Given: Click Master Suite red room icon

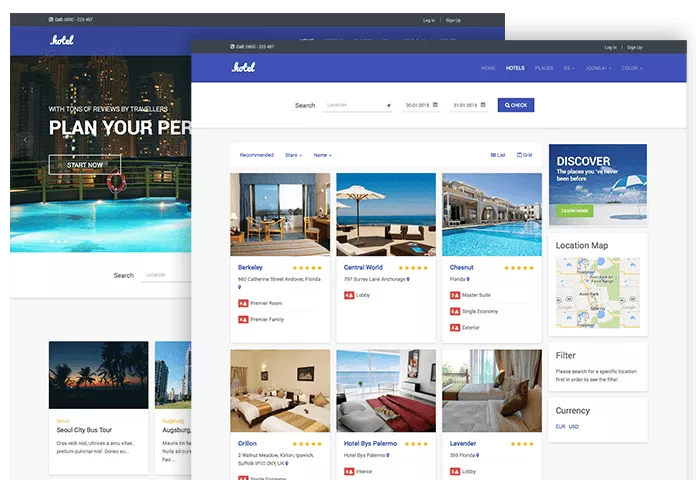Looking at the screenshot, I should pos(455,295).
